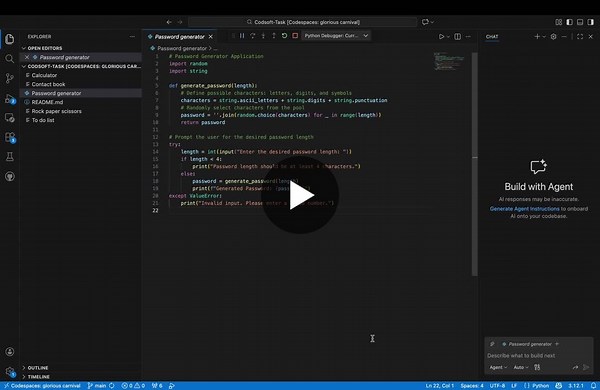Open Explorer Views and More Actions ellipsis
The width and height of the screenshot is (600, 390).
tap(132, 36)
